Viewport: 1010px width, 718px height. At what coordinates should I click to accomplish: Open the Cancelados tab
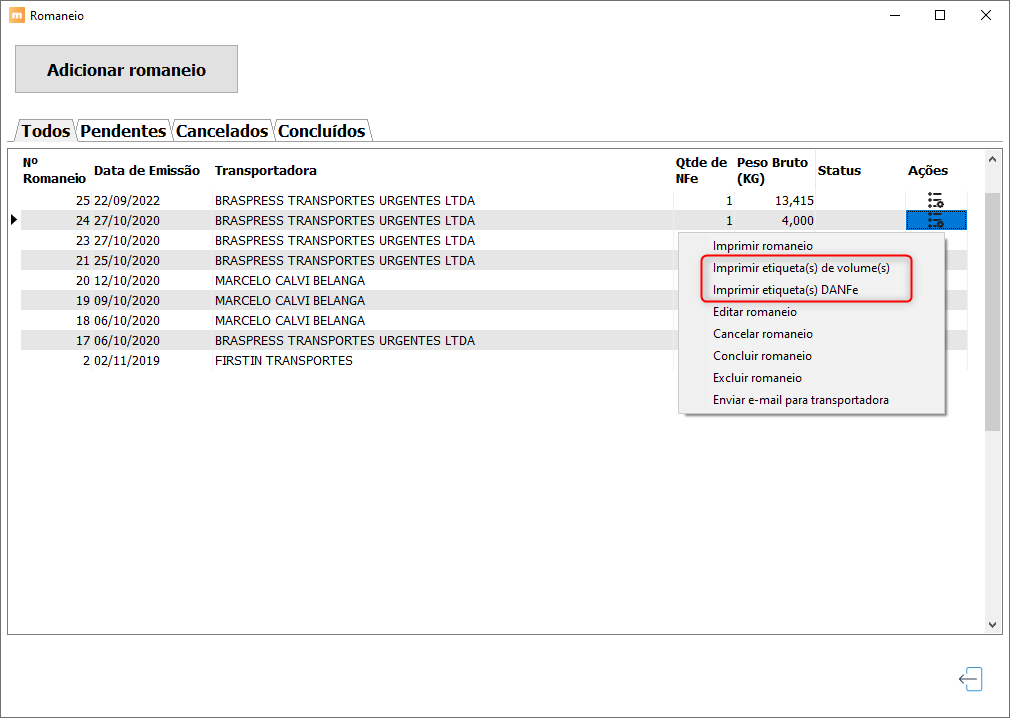coord(222,131)
